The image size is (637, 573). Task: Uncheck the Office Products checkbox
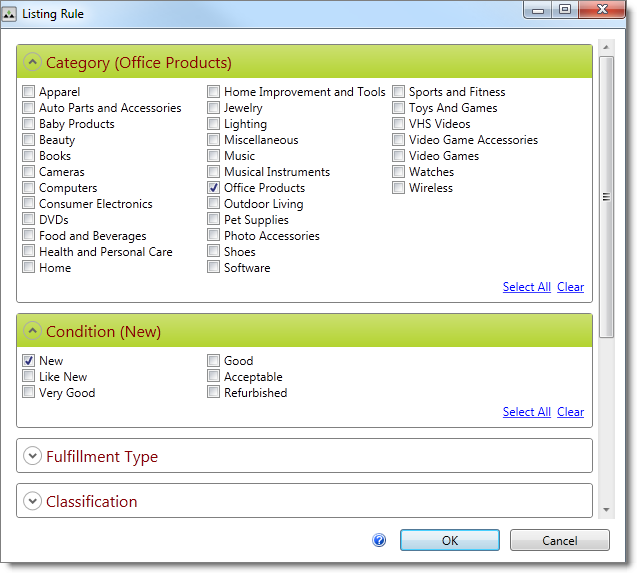tap(214, 188)
